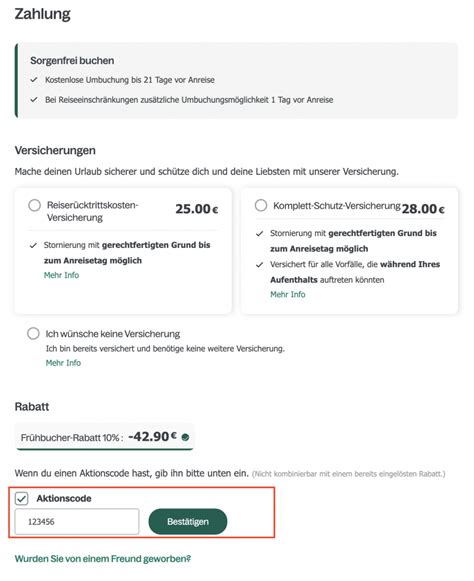
Task: Click the 'Sorgenfrei buchen' heading
Action: [72, 60]
